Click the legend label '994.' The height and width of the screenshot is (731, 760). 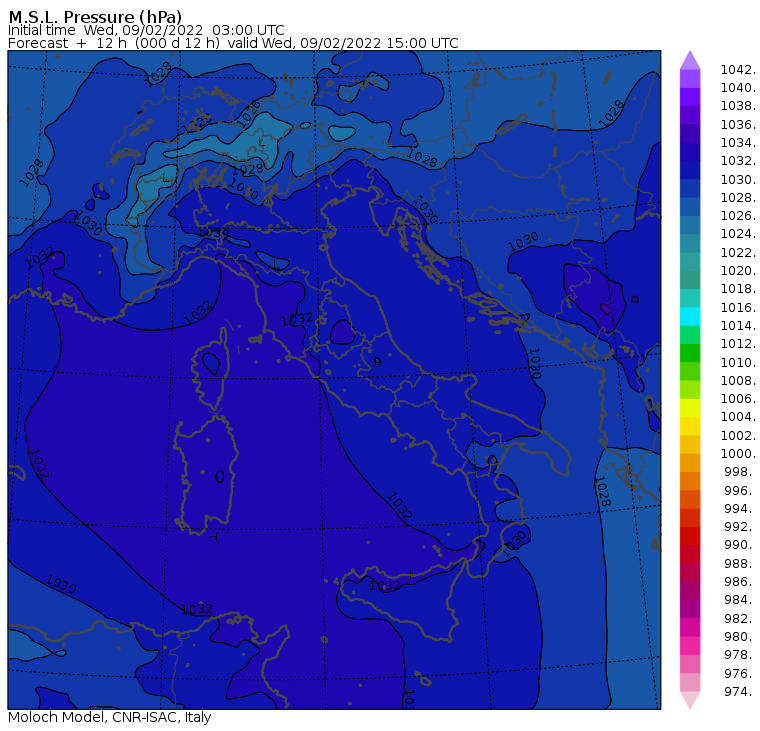(x=739, y=509)
